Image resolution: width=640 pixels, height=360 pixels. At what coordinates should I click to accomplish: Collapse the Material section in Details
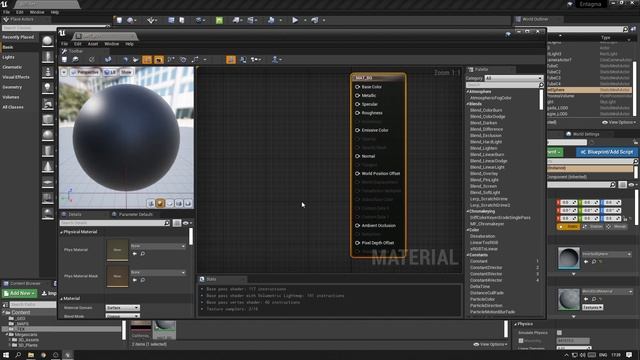coord(62,299)
